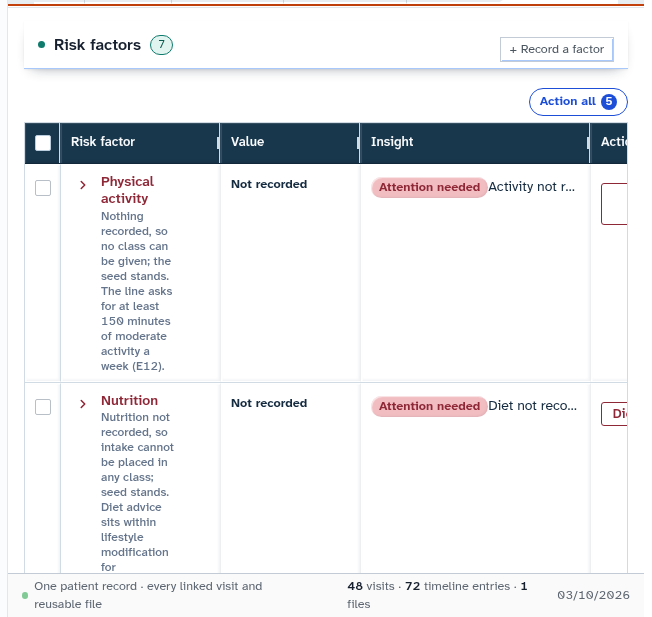Click Not recorded value in Nutrition row
652x617 pixels.
point(269,403)
